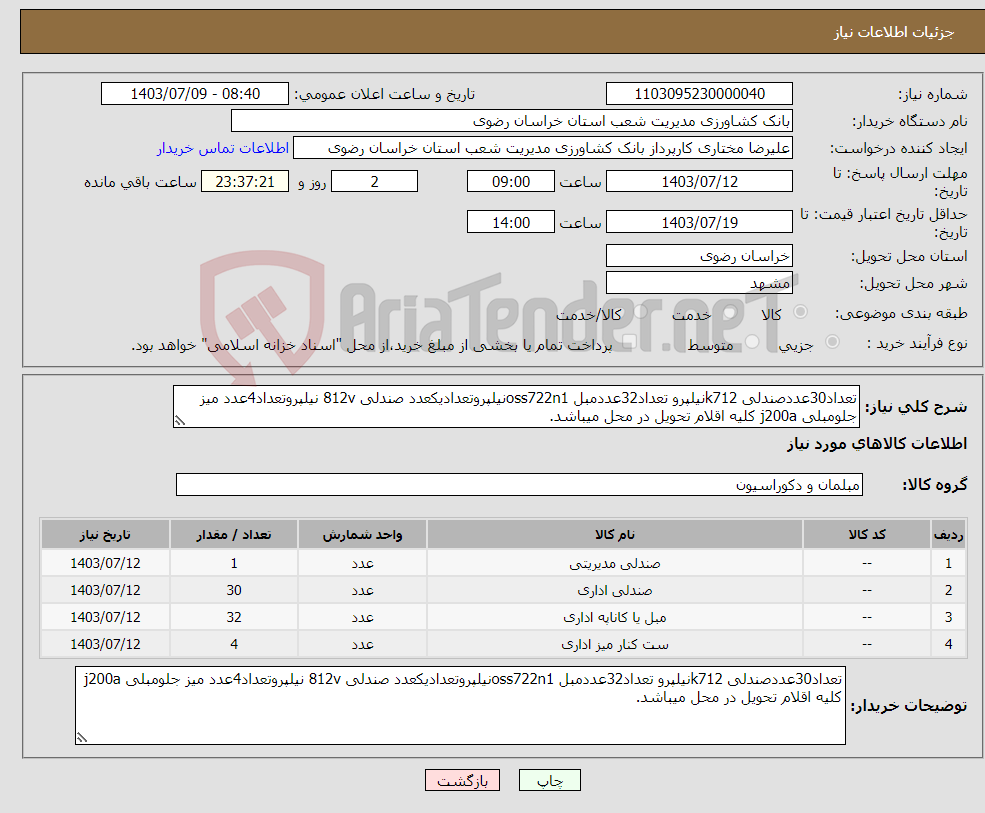Click the row number 3 cell
Screen dimensions: 985x813
(x=948, y=618)
